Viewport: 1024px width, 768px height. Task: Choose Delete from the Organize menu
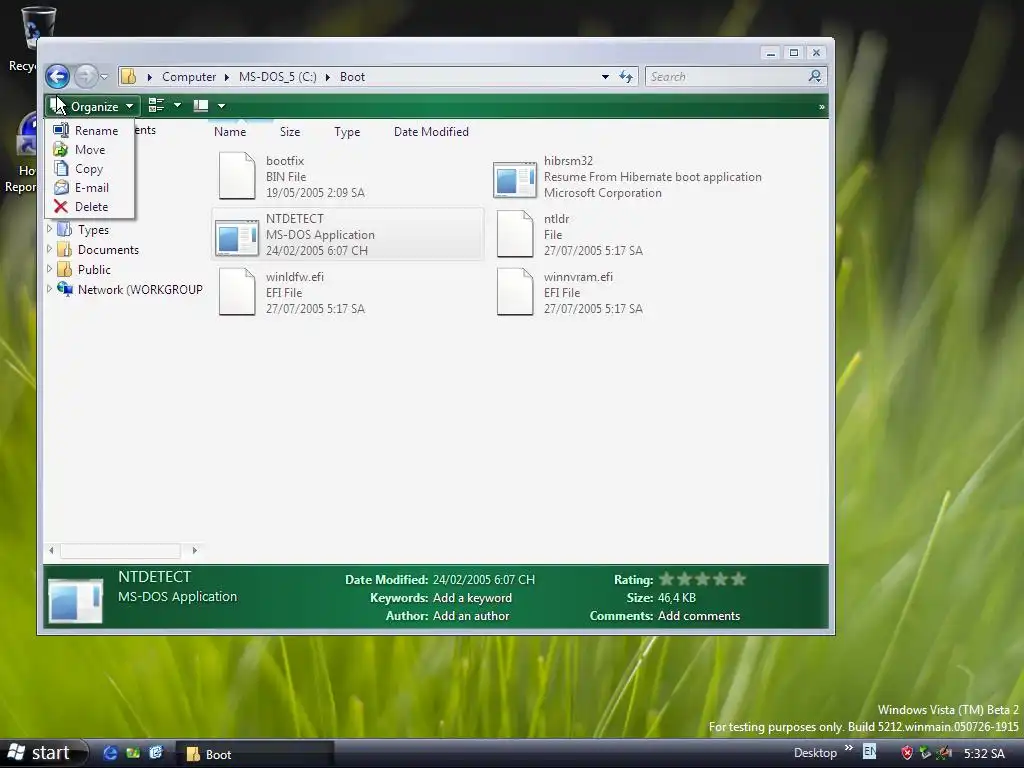point(89,206)
